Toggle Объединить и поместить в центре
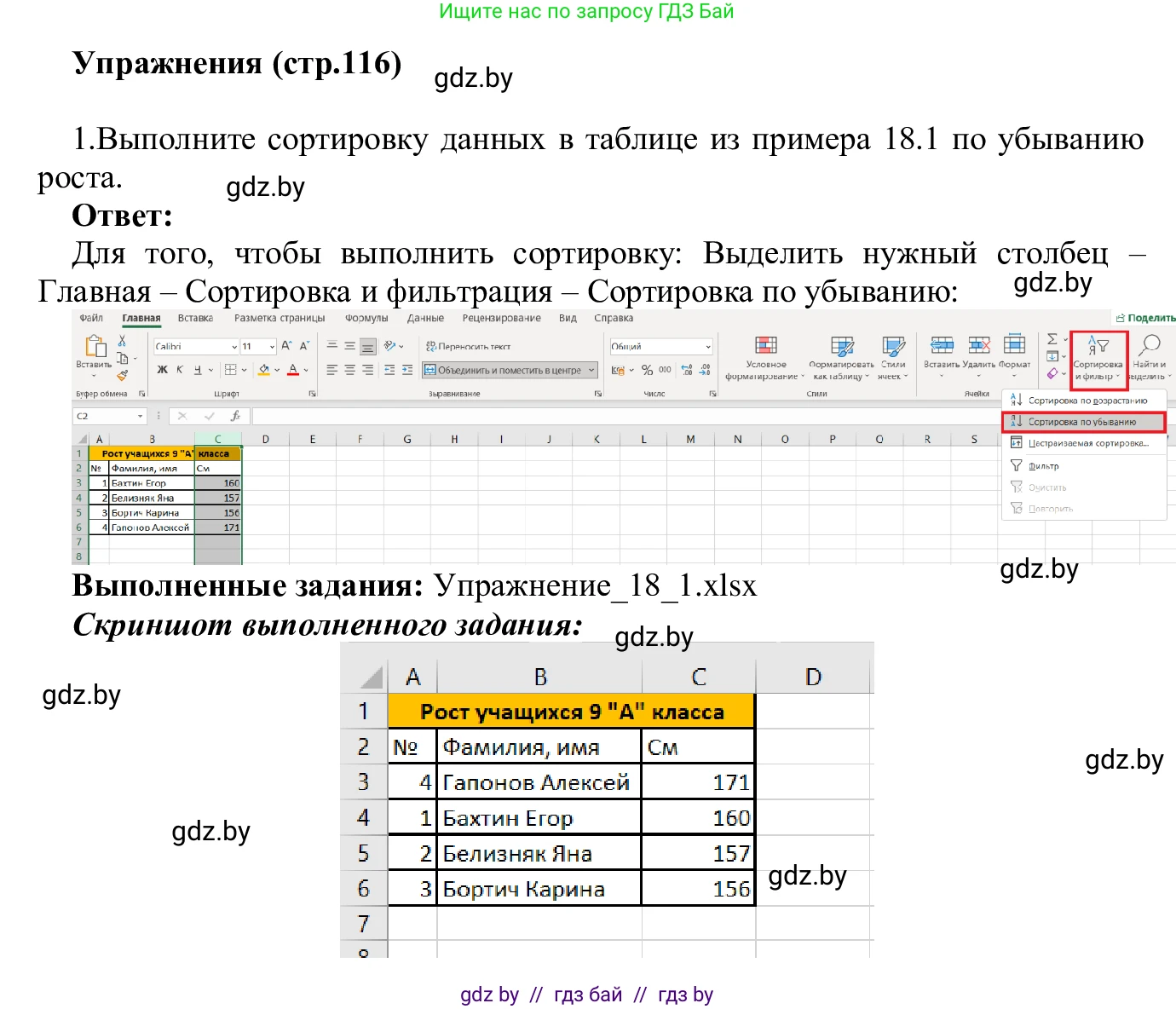 510,370
